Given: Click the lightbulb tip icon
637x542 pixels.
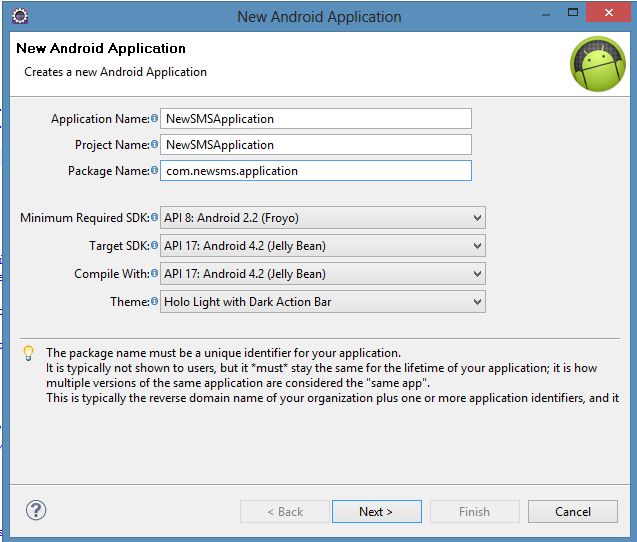Looking at the screenshot, I should click(28, 353).
